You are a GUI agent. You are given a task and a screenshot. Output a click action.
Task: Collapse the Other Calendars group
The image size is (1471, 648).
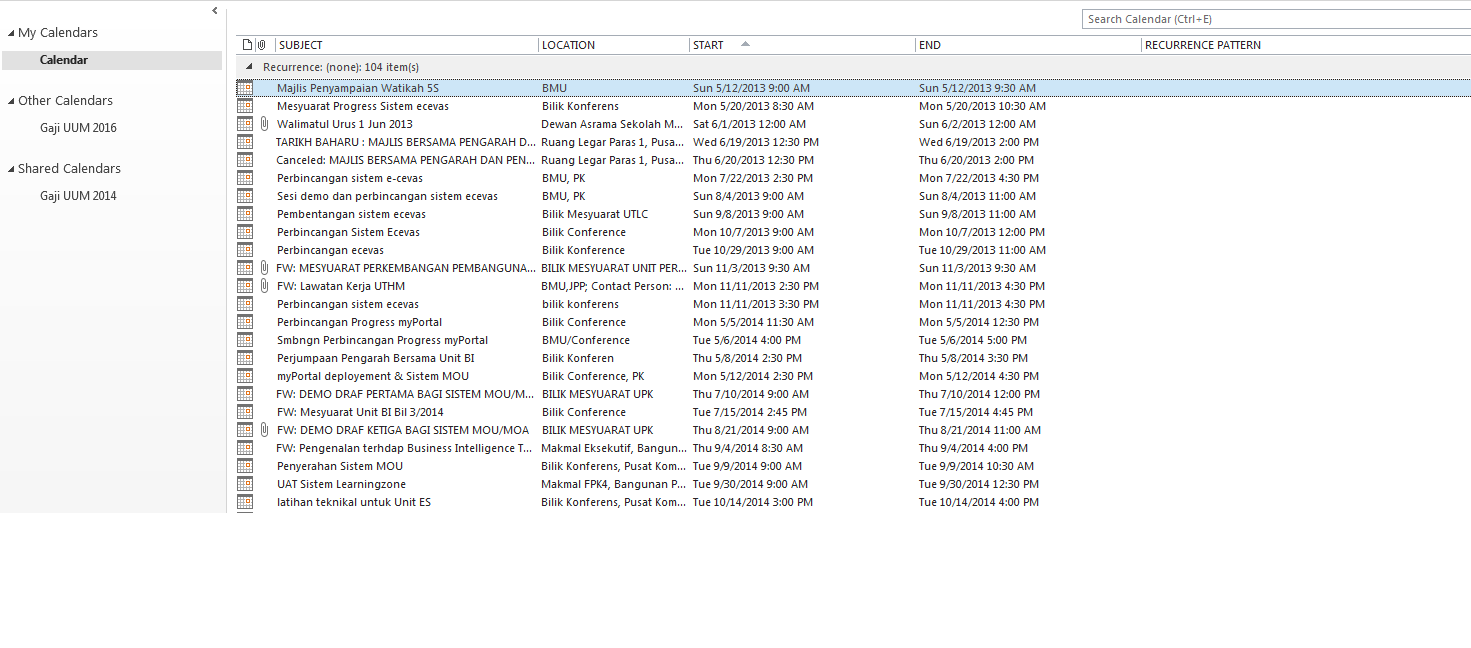[x=10, y=101]
